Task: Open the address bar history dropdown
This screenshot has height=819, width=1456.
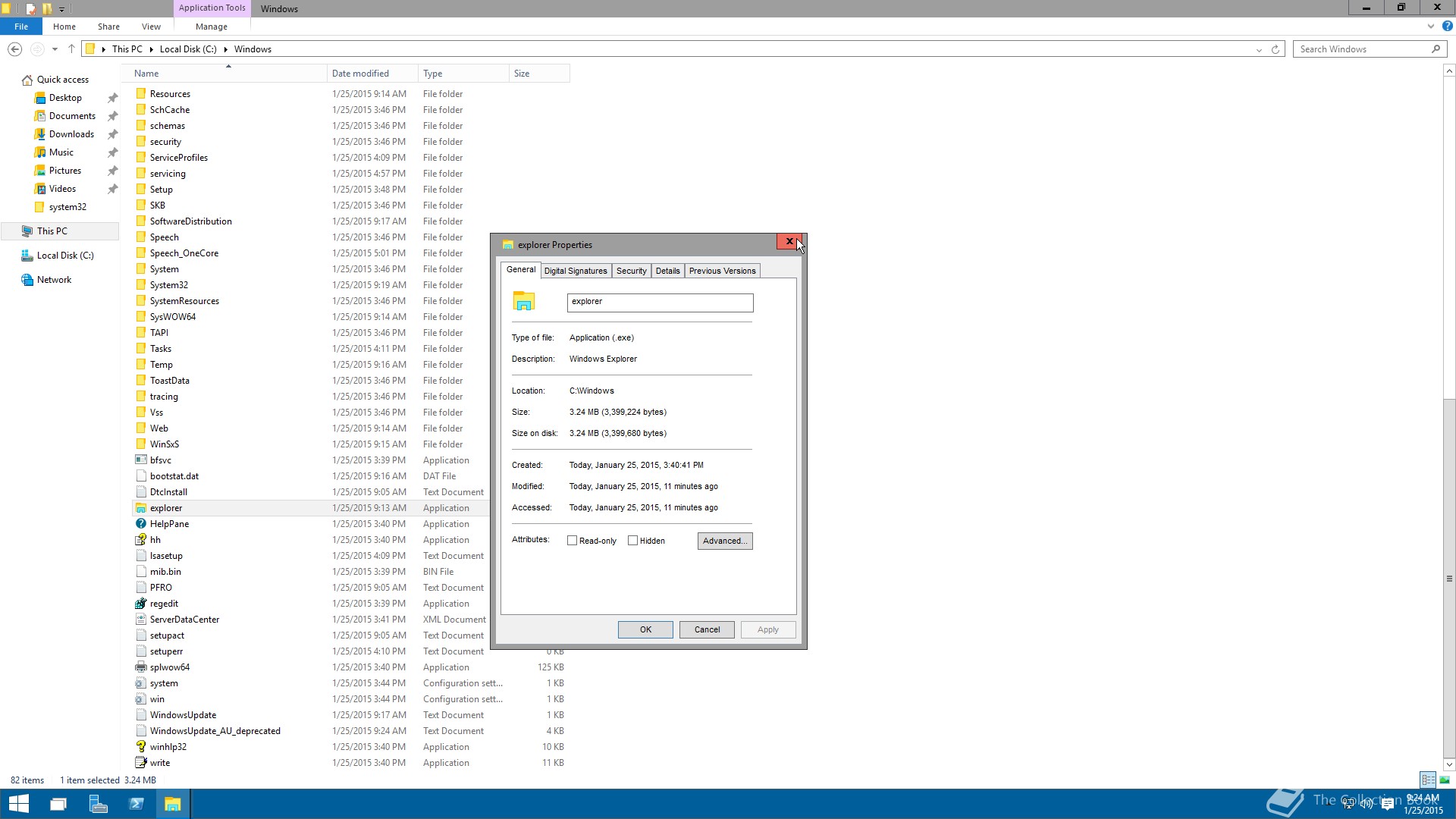Action: (x=1259, y=49)
